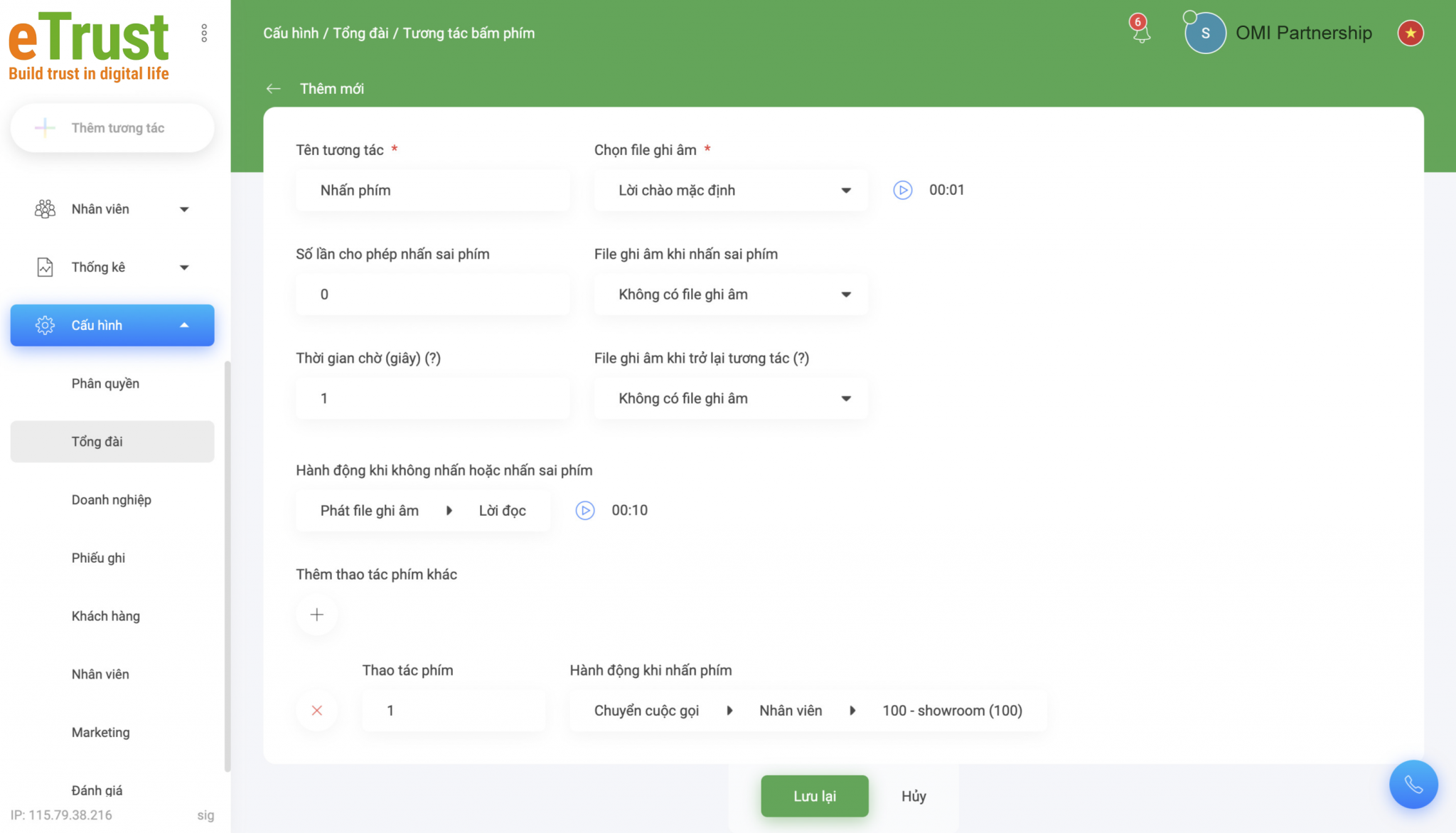Open the user avatar S profile
Image resolution: width=1456 pixels, height=833 pixels.
(1205, 33)
